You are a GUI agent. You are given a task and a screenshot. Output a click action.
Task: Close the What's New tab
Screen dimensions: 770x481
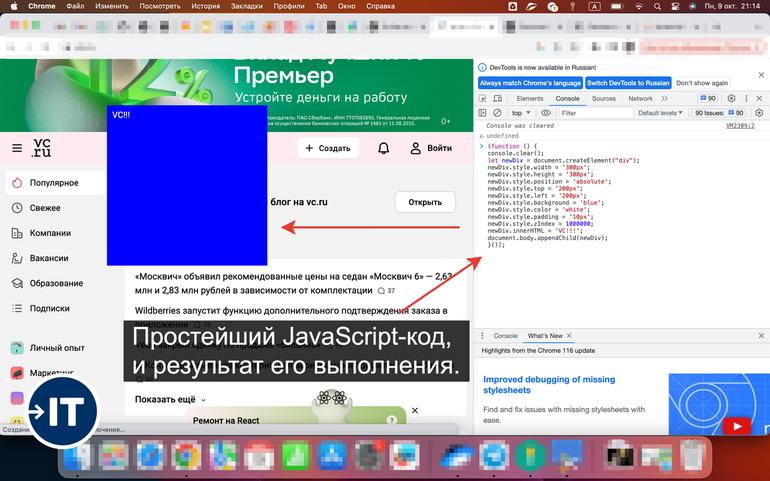569,336
